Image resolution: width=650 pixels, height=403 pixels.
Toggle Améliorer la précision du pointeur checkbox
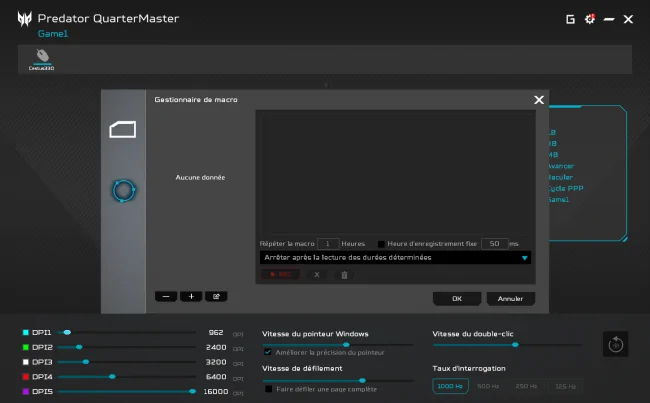(268, 352)
